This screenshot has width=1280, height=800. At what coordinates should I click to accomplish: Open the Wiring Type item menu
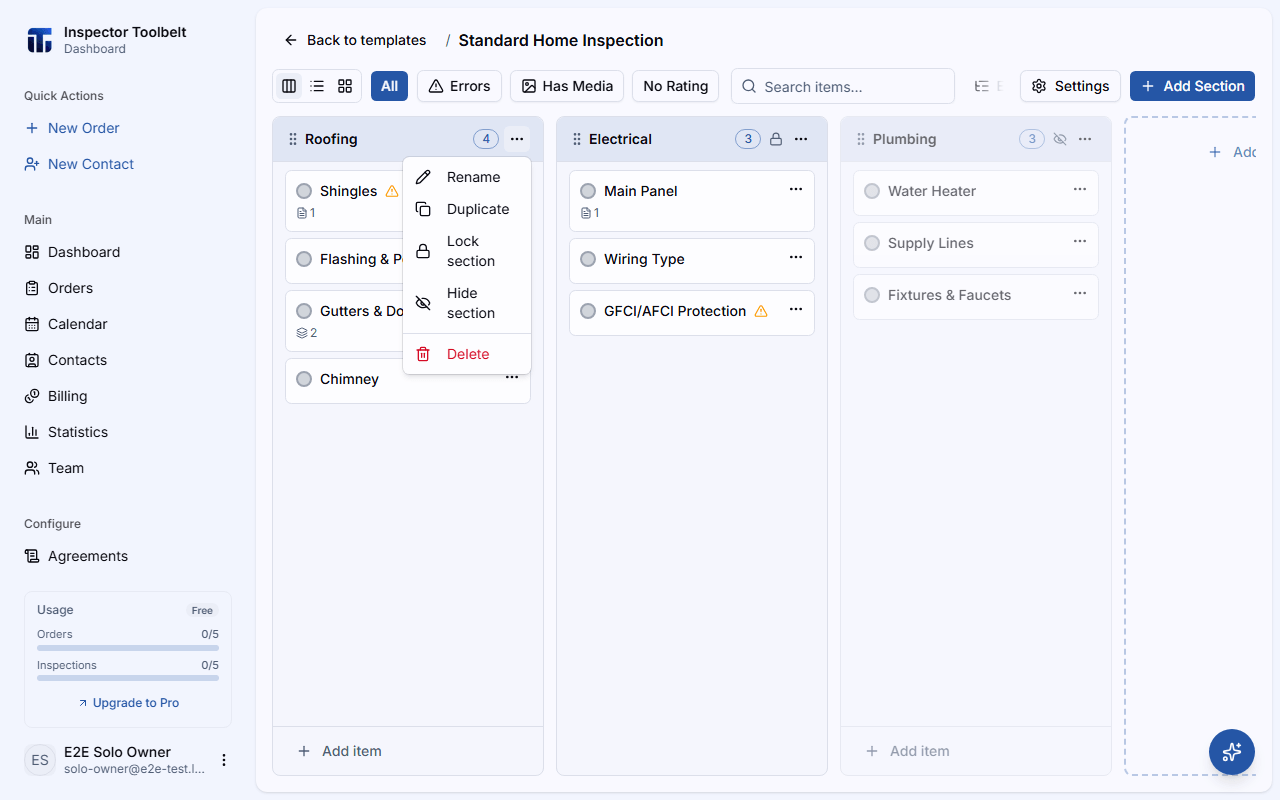coord(796,257)
